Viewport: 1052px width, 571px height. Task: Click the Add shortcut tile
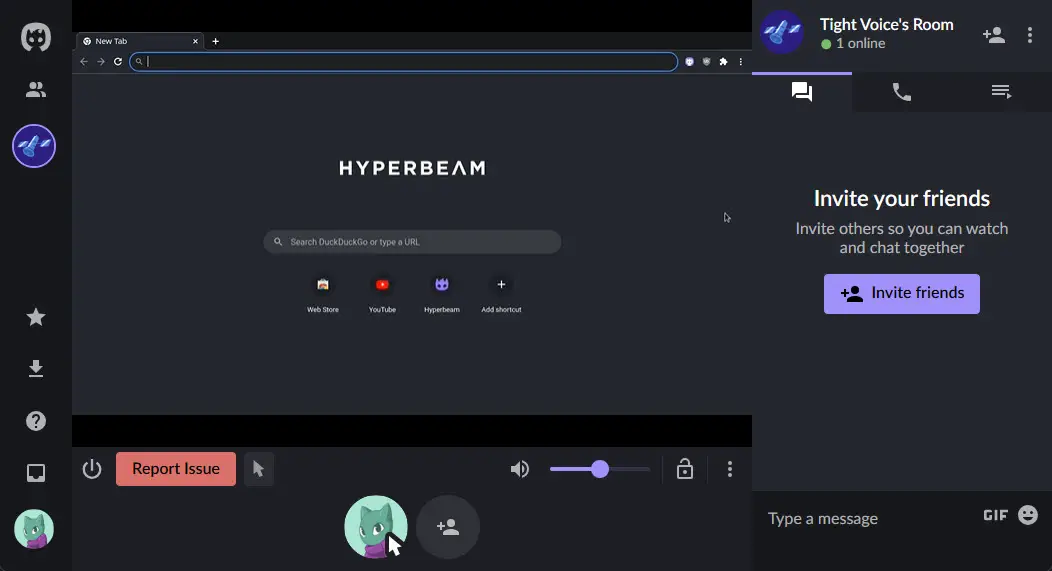(x=501, y=294)
